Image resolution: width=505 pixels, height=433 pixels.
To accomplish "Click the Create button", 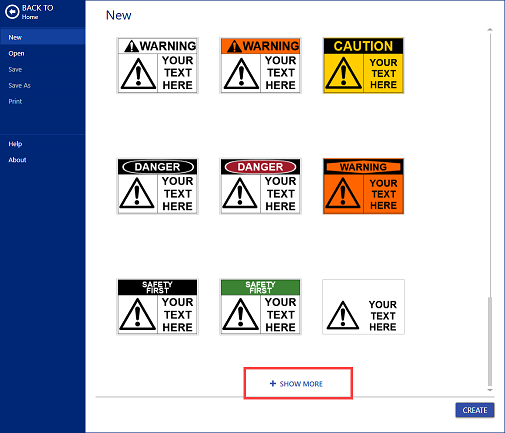I will click(x=475, y=410).
